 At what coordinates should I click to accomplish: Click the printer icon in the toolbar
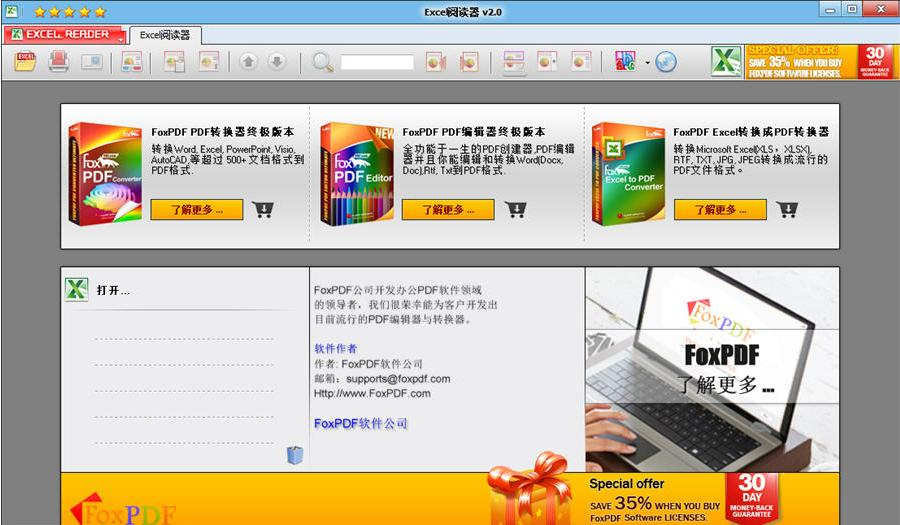[59, 61]
